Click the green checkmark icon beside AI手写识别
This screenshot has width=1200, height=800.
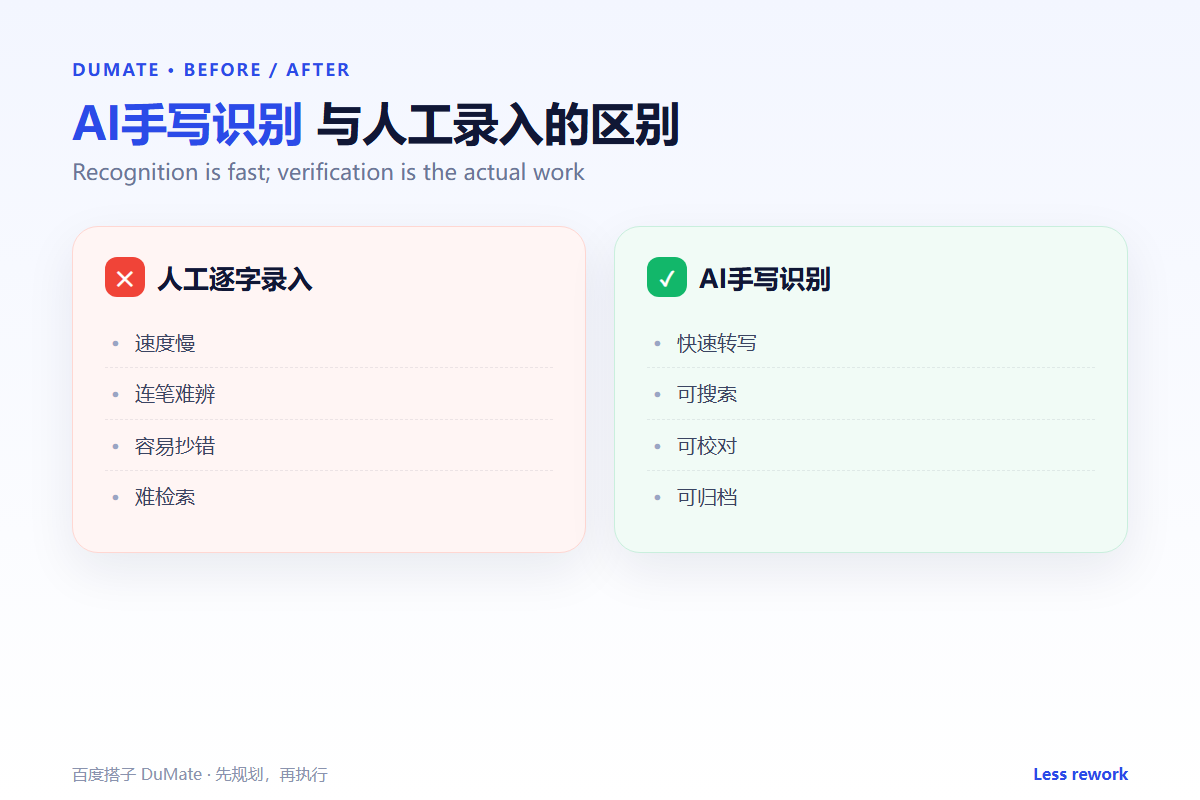[x=667, y=278]
